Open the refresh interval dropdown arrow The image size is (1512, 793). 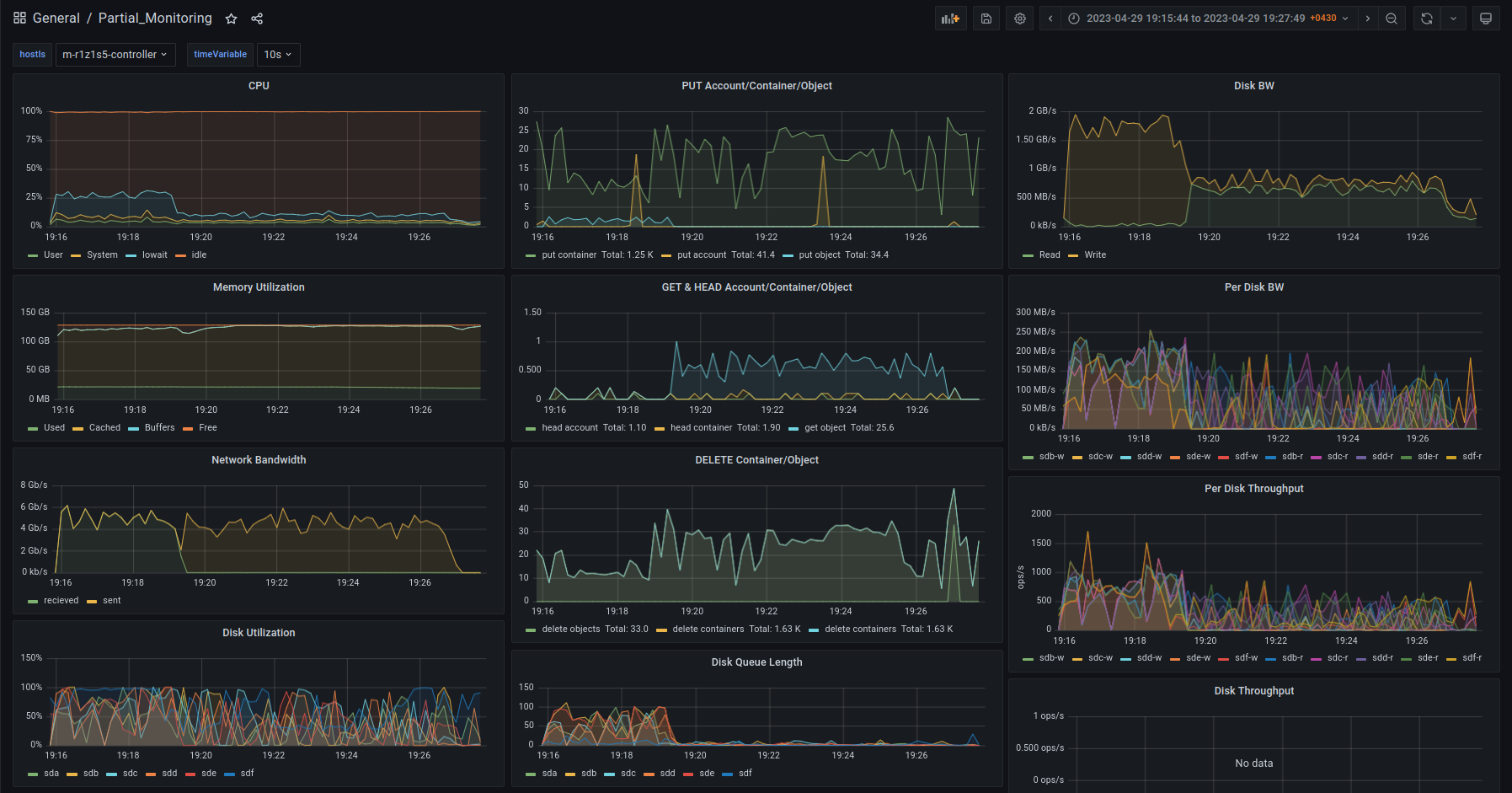(1453, 19)
